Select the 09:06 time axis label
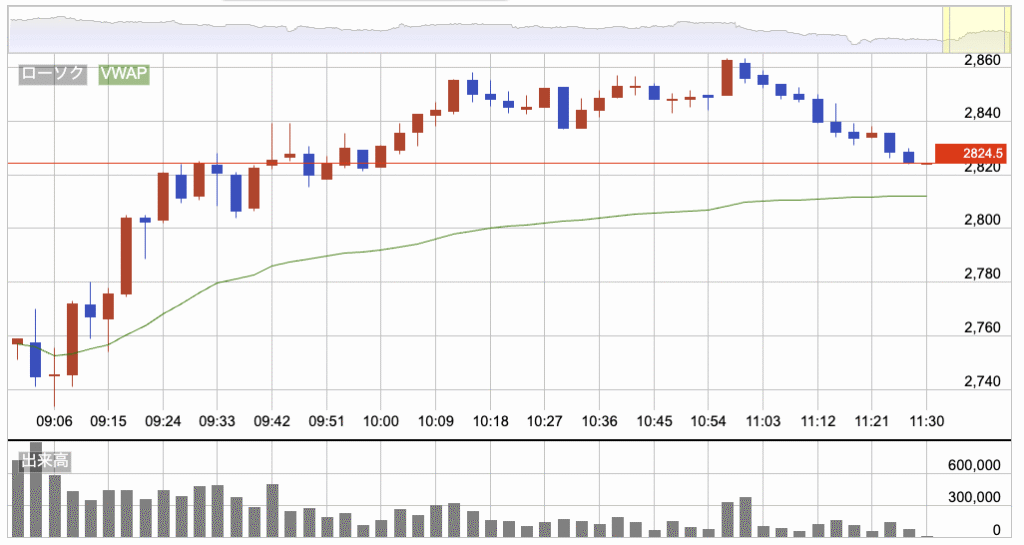 (x=54, y=421)
